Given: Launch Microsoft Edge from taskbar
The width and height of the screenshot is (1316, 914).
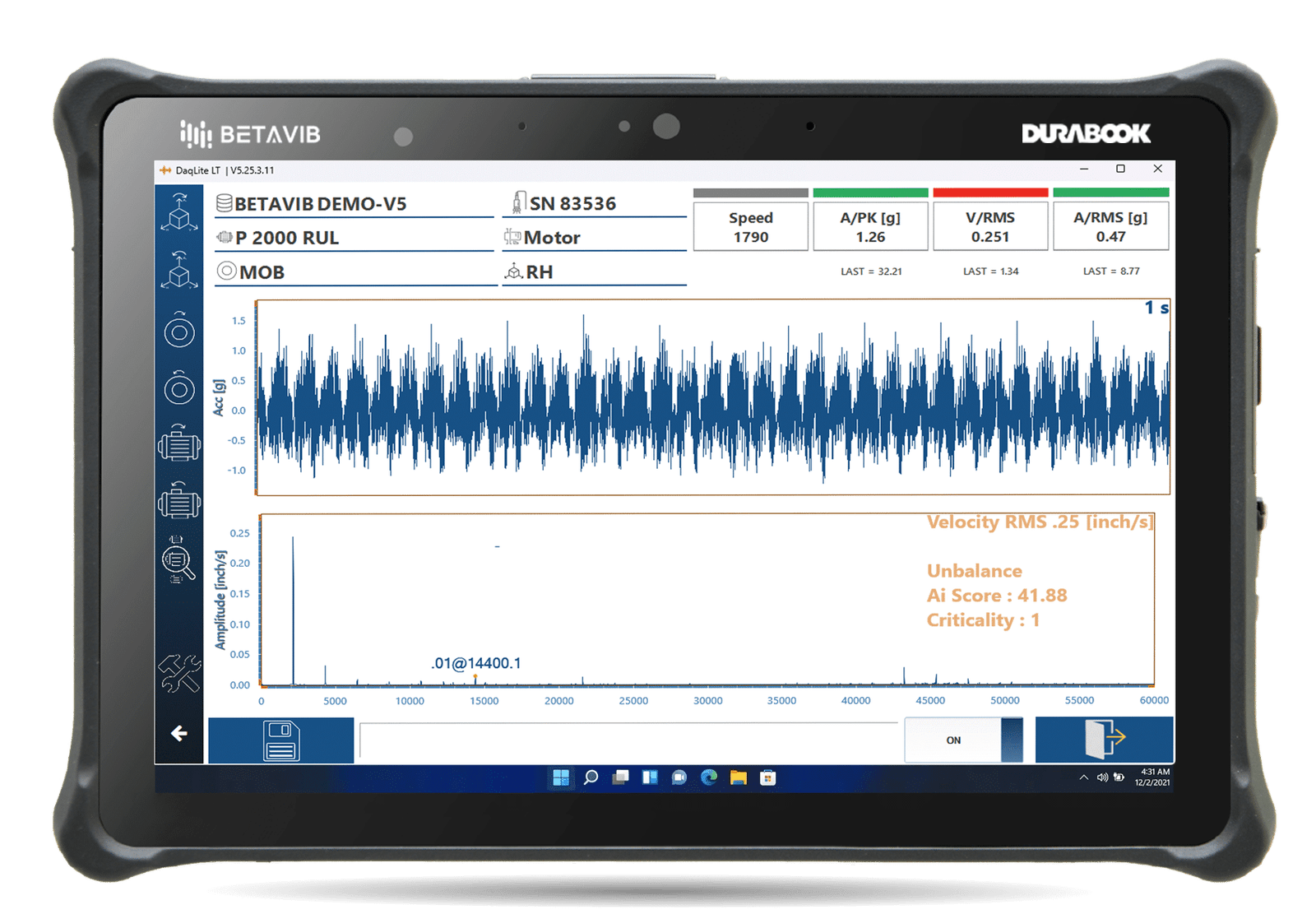Looking at the screenshot, I should pos(709,777).
